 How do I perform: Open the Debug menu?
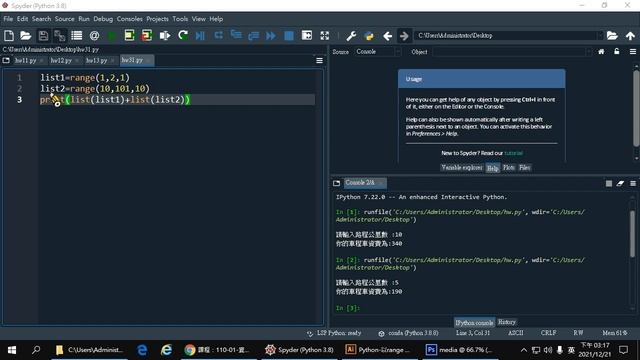click(x=103, y=19)
